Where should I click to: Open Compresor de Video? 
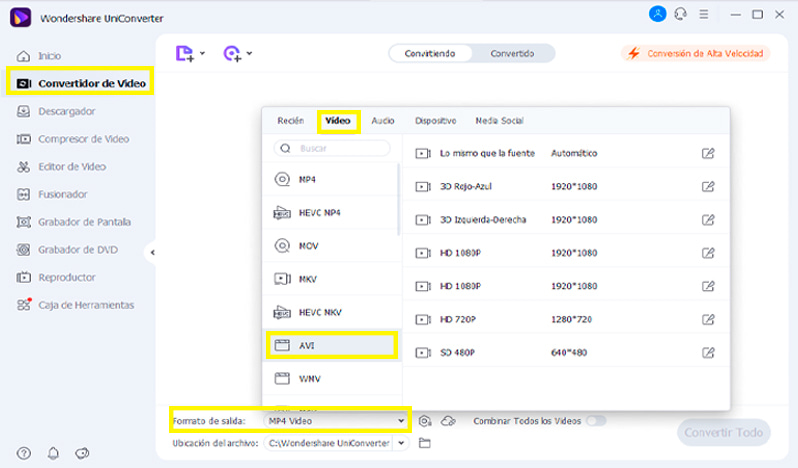(72, 139)
